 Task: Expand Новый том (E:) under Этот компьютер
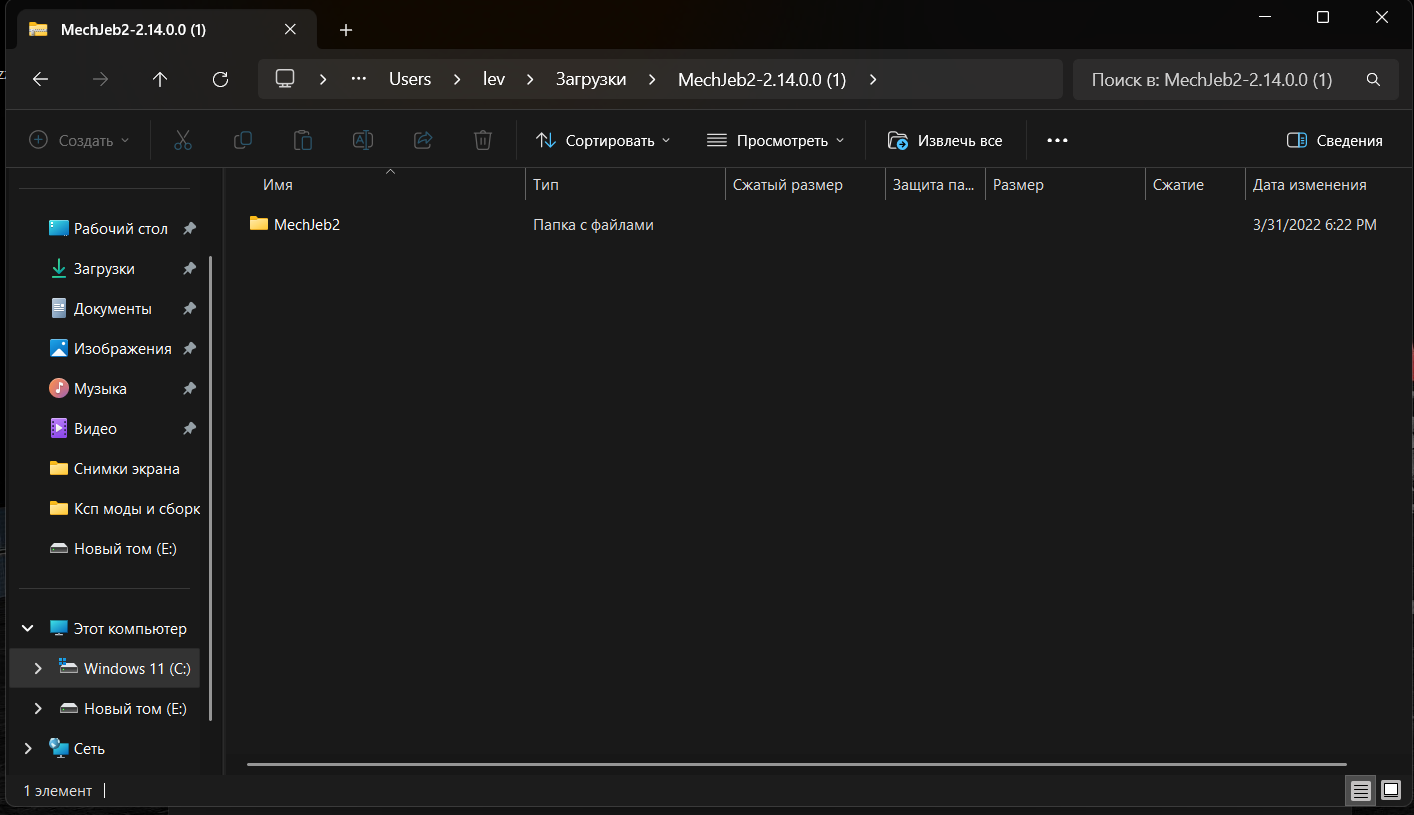pyautogui.click(x=38, y=708)
